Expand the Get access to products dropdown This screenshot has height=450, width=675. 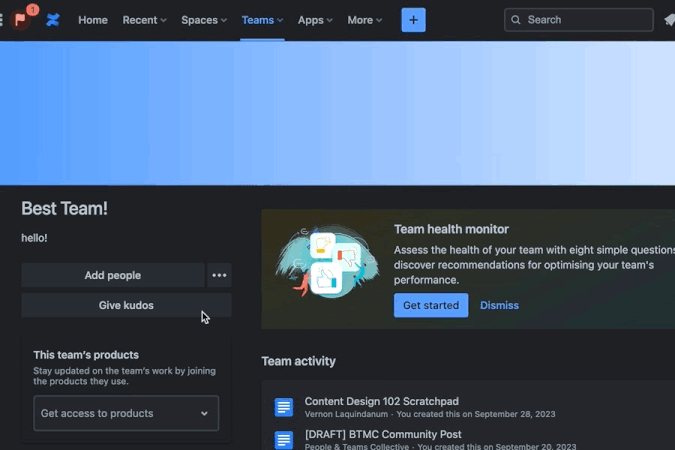[x=126, y=413]
